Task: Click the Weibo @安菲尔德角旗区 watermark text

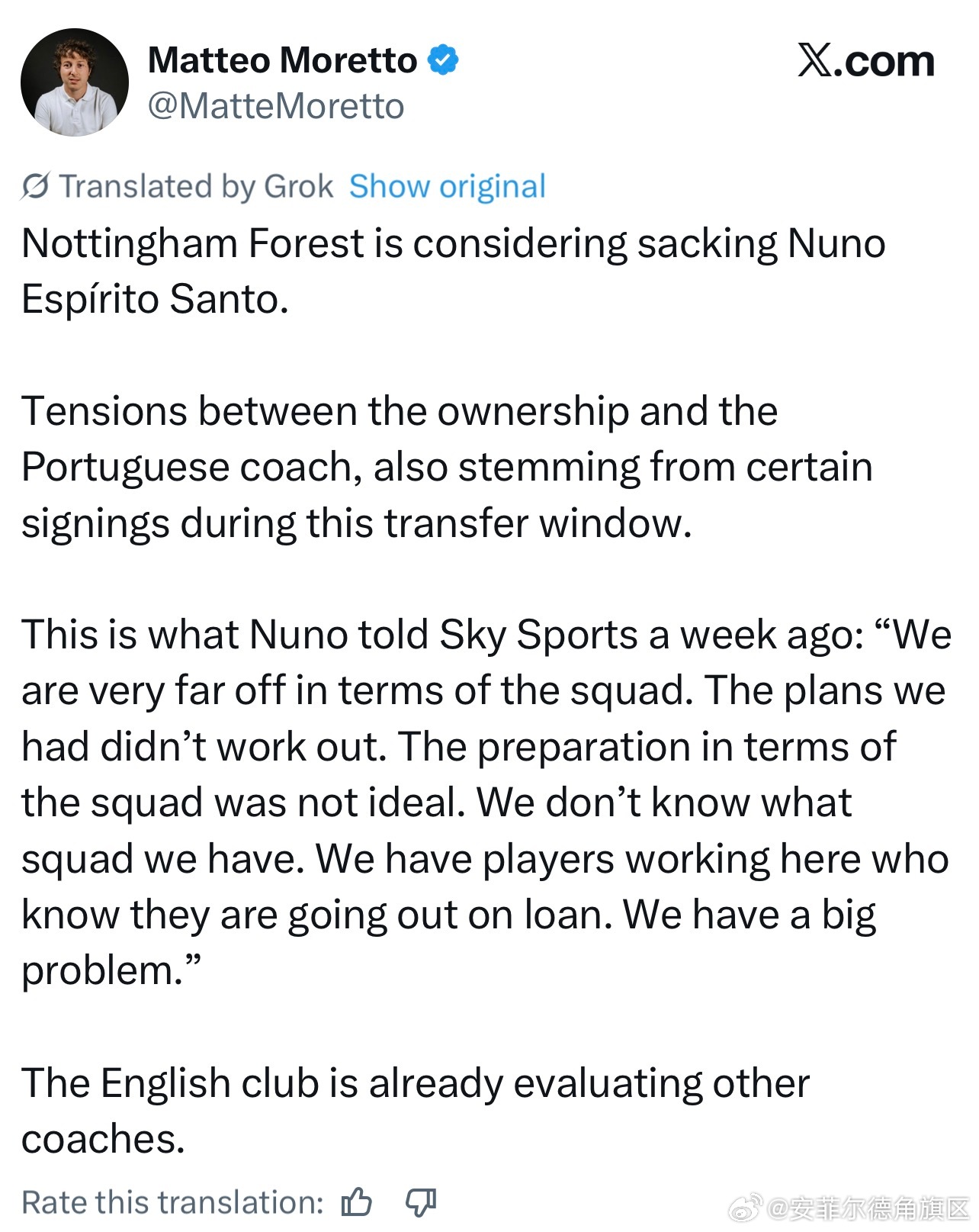Action: coord(868,1208)
